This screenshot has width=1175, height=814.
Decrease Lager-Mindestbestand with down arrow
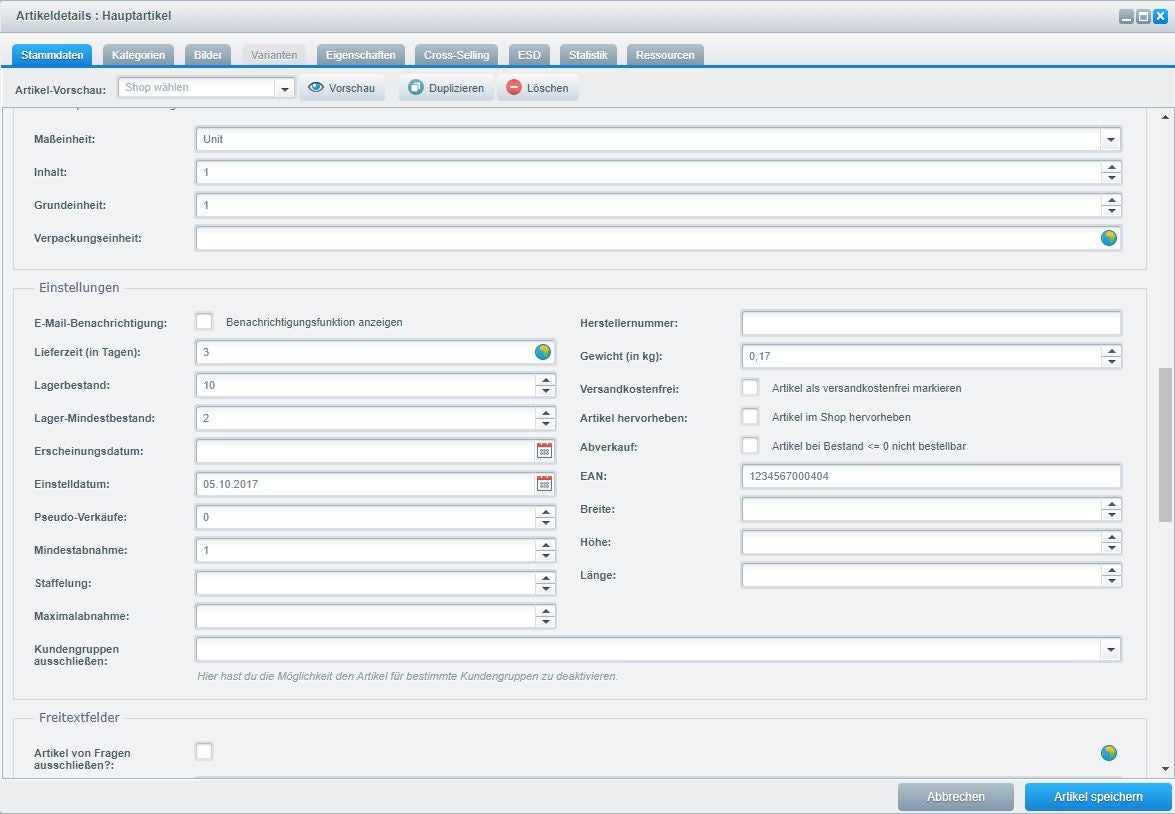[x=546, y=423]
